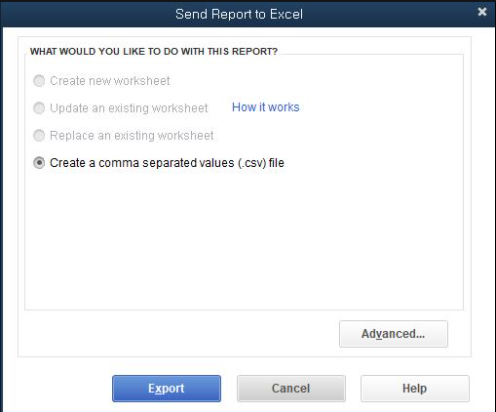Close the Send Report to Excel dialog
496x412 pixels.
click(x=482, y=12)
